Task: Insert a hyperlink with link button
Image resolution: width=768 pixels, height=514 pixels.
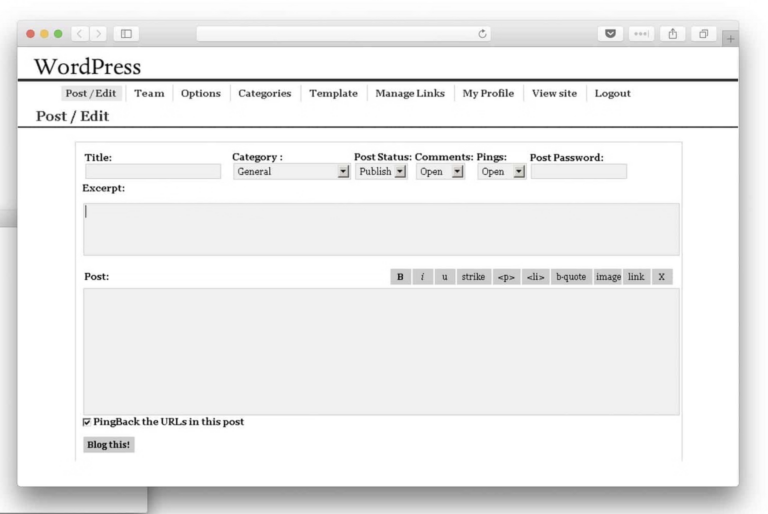Action: 636,277
